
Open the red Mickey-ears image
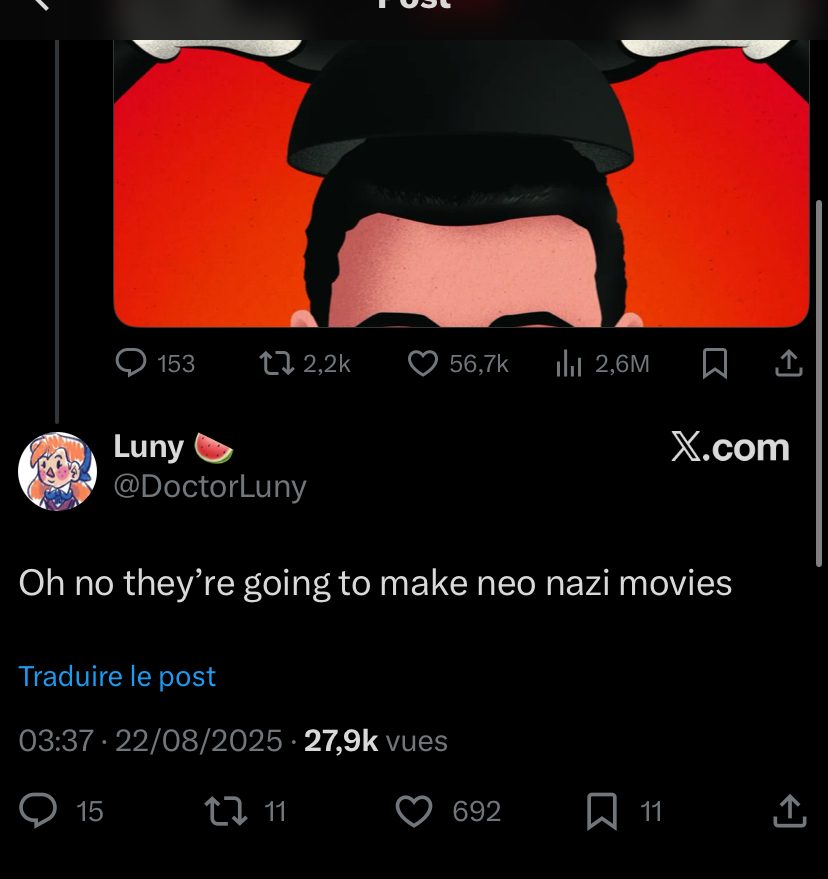click(x=461, y=183)
